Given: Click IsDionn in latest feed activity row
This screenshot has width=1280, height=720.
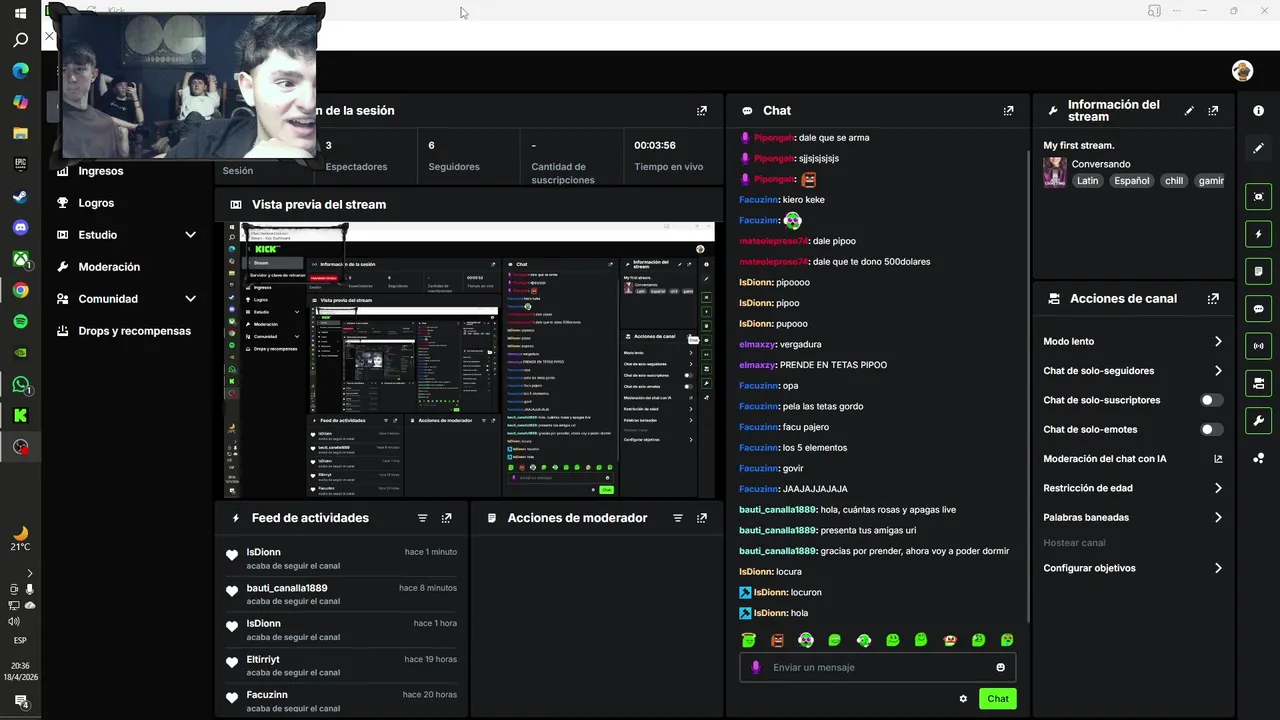Looking at the screenshot, I should tap(264, 552).
